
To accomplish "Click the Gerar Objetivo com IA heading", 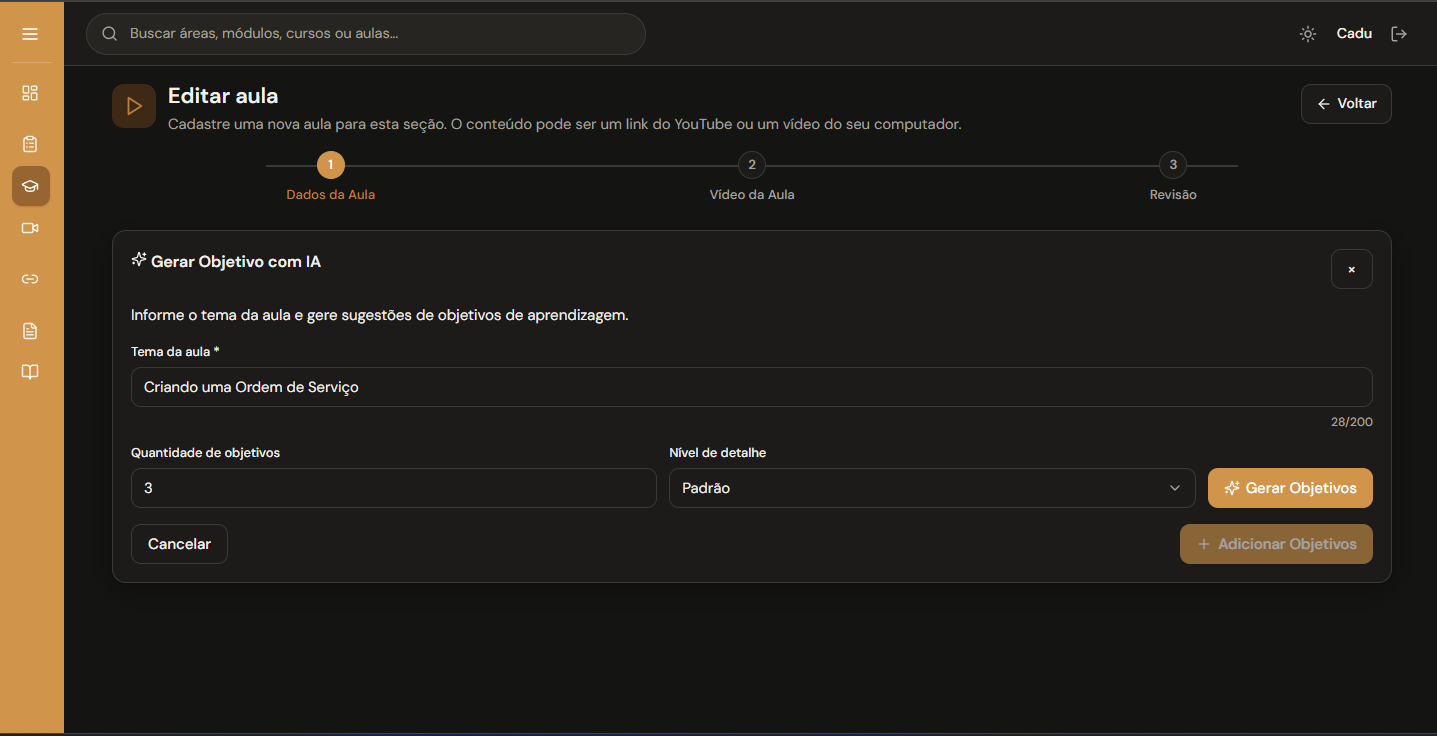I will (x=226, y=262).
